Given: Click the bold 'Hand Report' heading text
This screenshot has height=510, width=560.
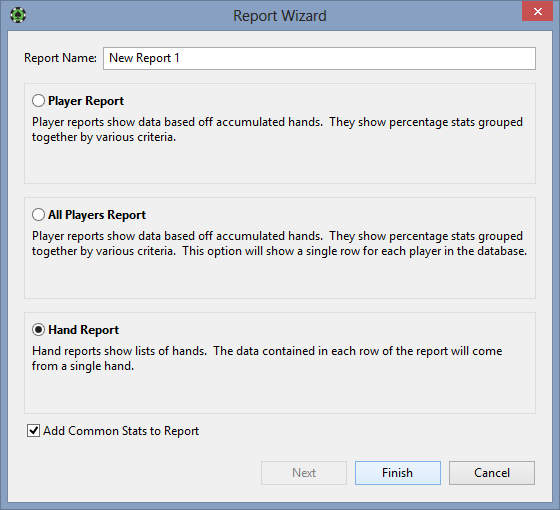Looking at the screenshot, I should [84, 330].
